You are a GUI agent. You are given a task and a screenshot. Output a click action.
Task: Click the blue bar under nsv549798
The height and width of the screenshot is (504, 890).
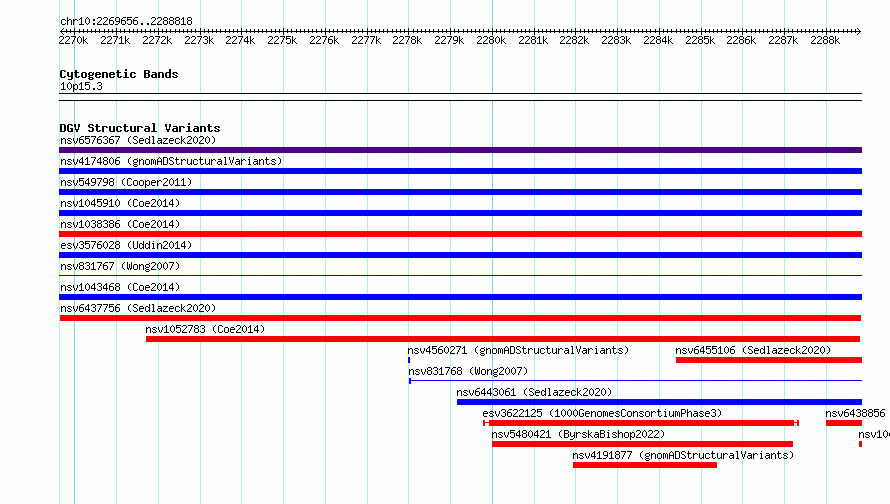460,192
